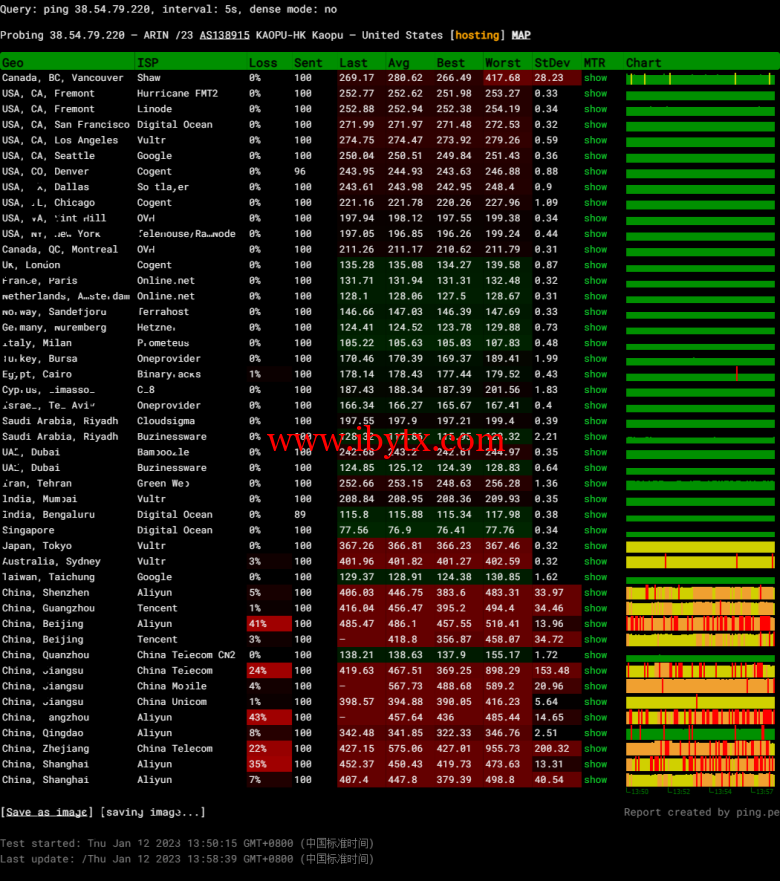Open the AS138915 link
The image size is (780, 881).
point(224,35)
